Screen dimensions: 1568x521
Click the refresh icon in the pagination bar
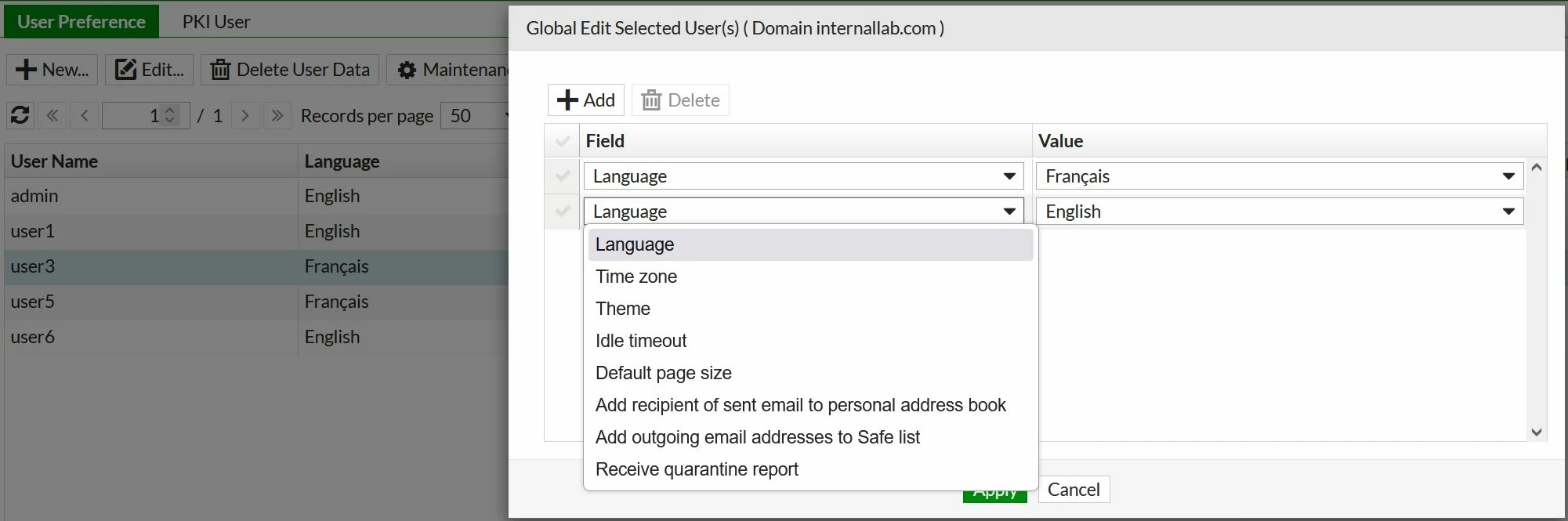(20, 116)
